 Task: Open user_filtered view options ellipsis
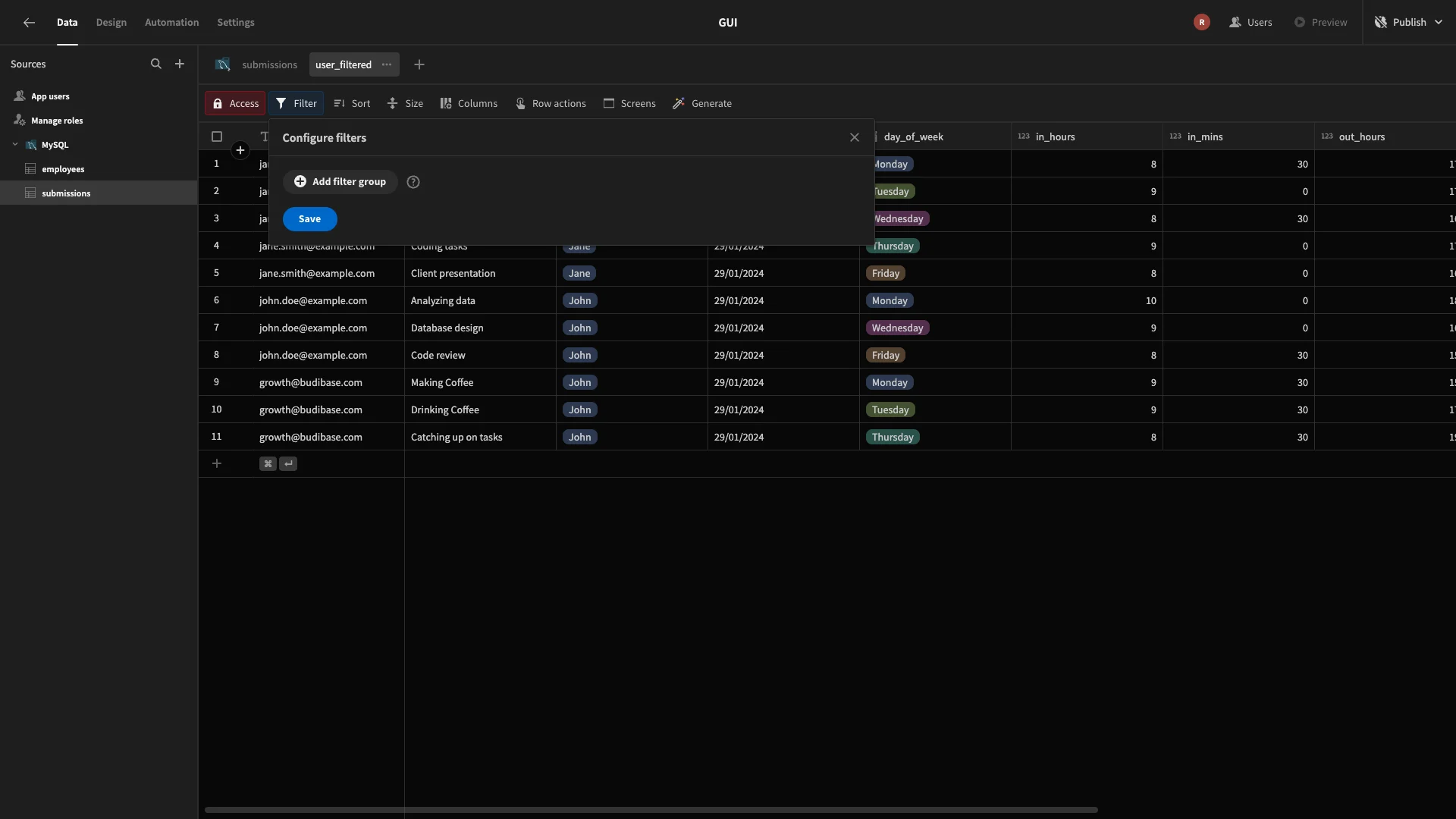coord(387,65)
